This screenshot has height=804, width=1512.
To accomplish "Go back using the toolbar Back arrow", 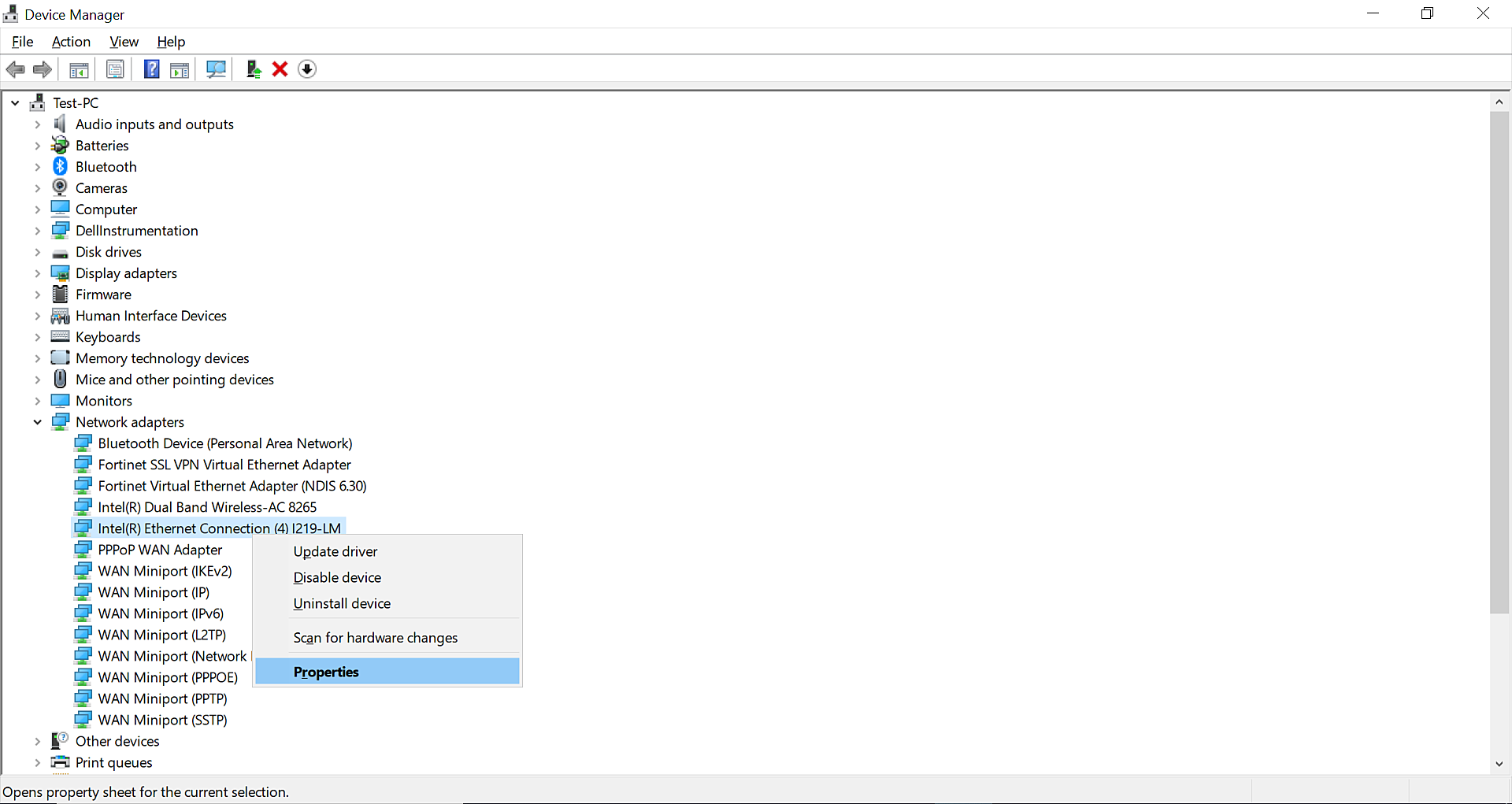I will coord(15,69).
